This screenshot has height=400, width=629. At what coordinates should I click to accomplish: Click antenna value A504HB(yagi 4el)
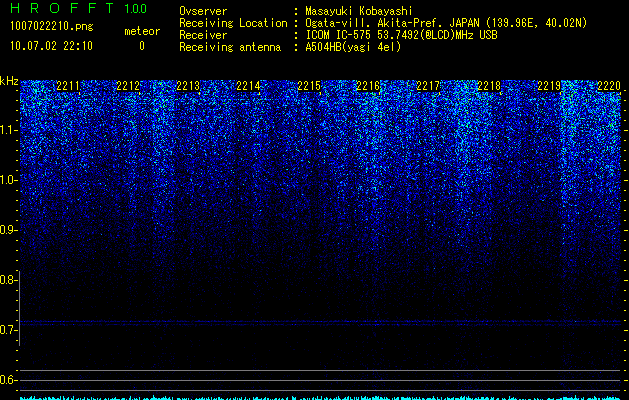click(x=353, y=47)
